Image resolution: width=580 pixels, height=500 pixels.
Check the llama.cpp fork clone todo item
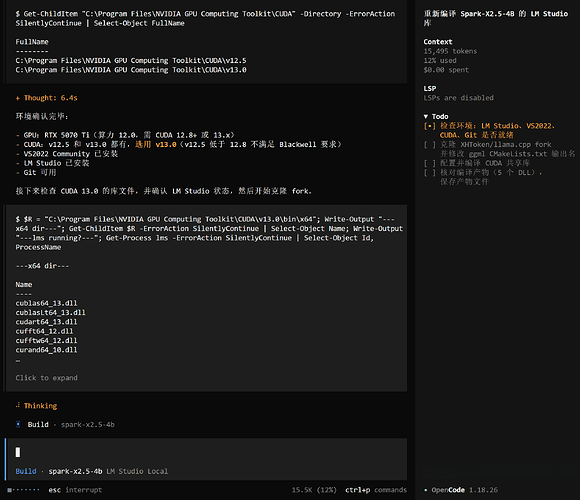coord(429,145)
